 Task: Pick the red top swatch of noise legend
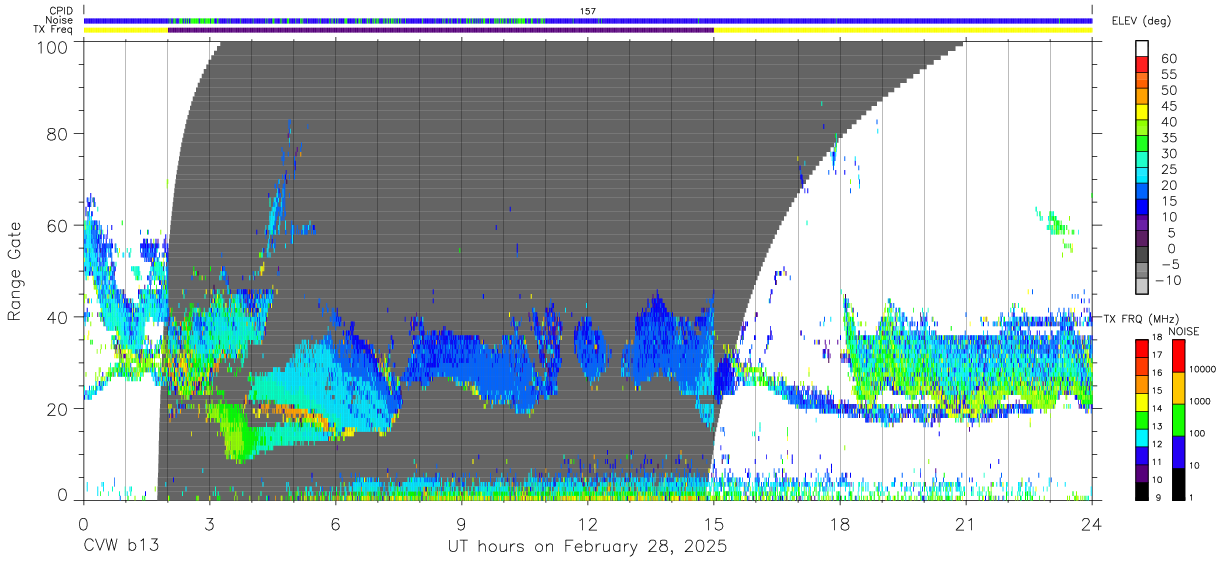[x=1177, y=355]
